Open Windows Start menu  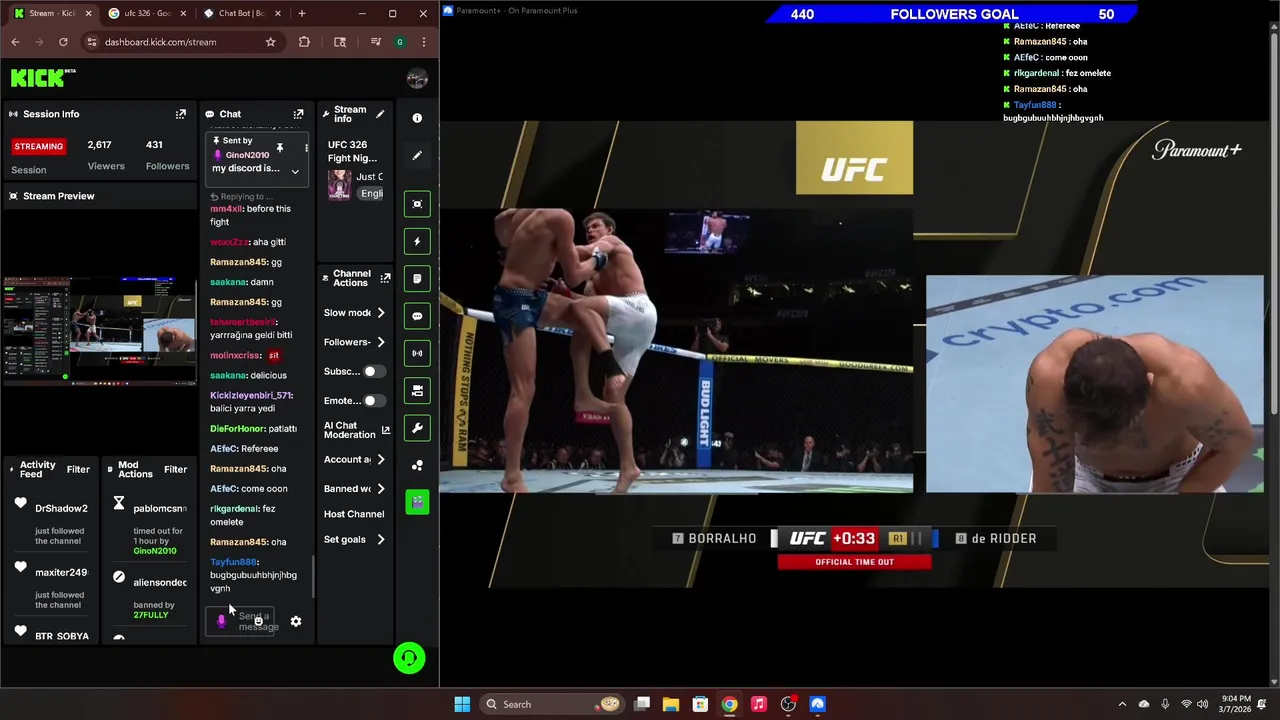pyautogui.click(x=462, y=704)
